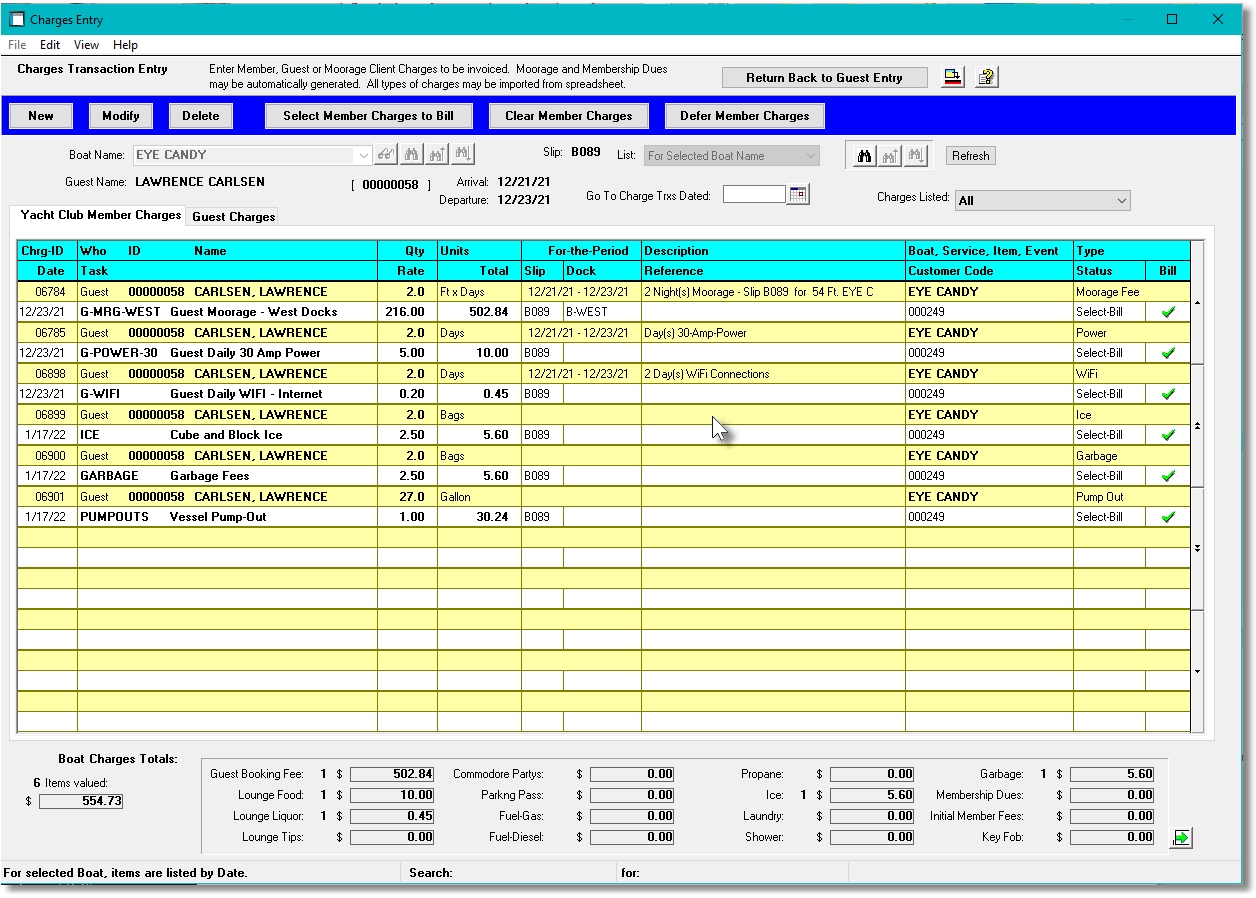Open the Charges Listed dropdown

click(x=1120, y=201)
